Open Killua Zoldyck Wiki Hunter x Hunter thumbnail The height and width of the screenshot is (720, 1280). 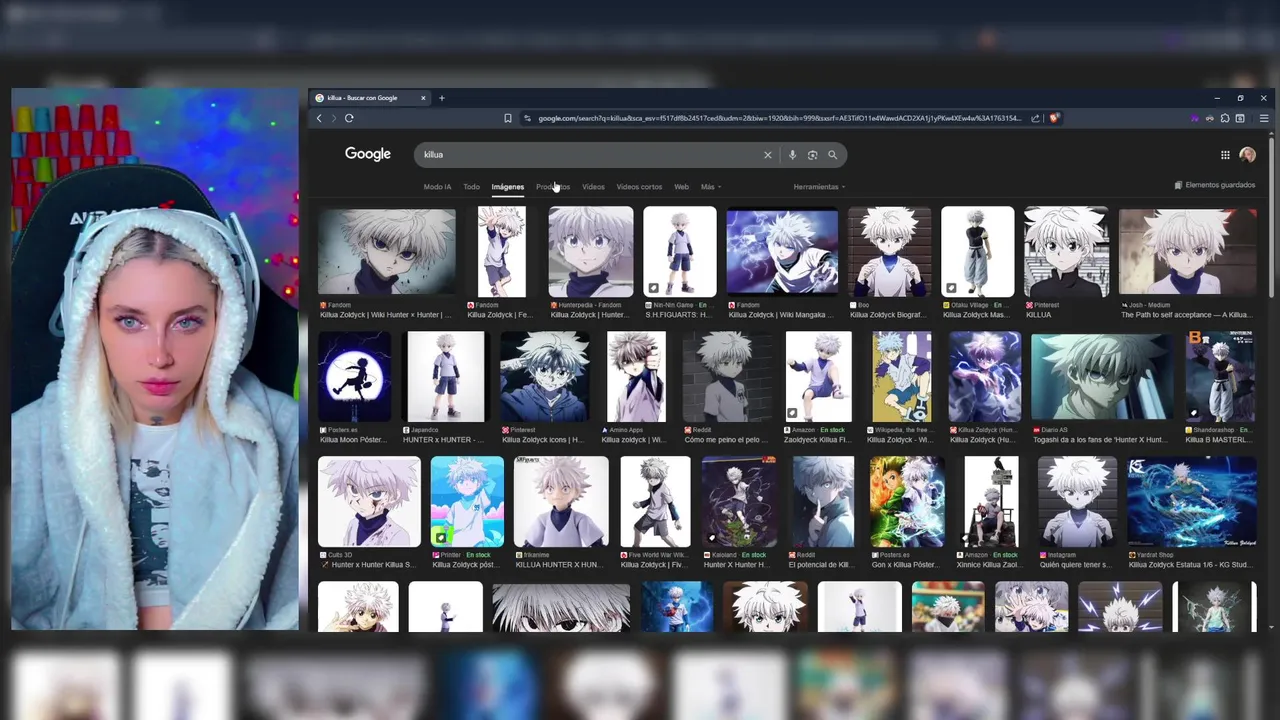(387, 252)
